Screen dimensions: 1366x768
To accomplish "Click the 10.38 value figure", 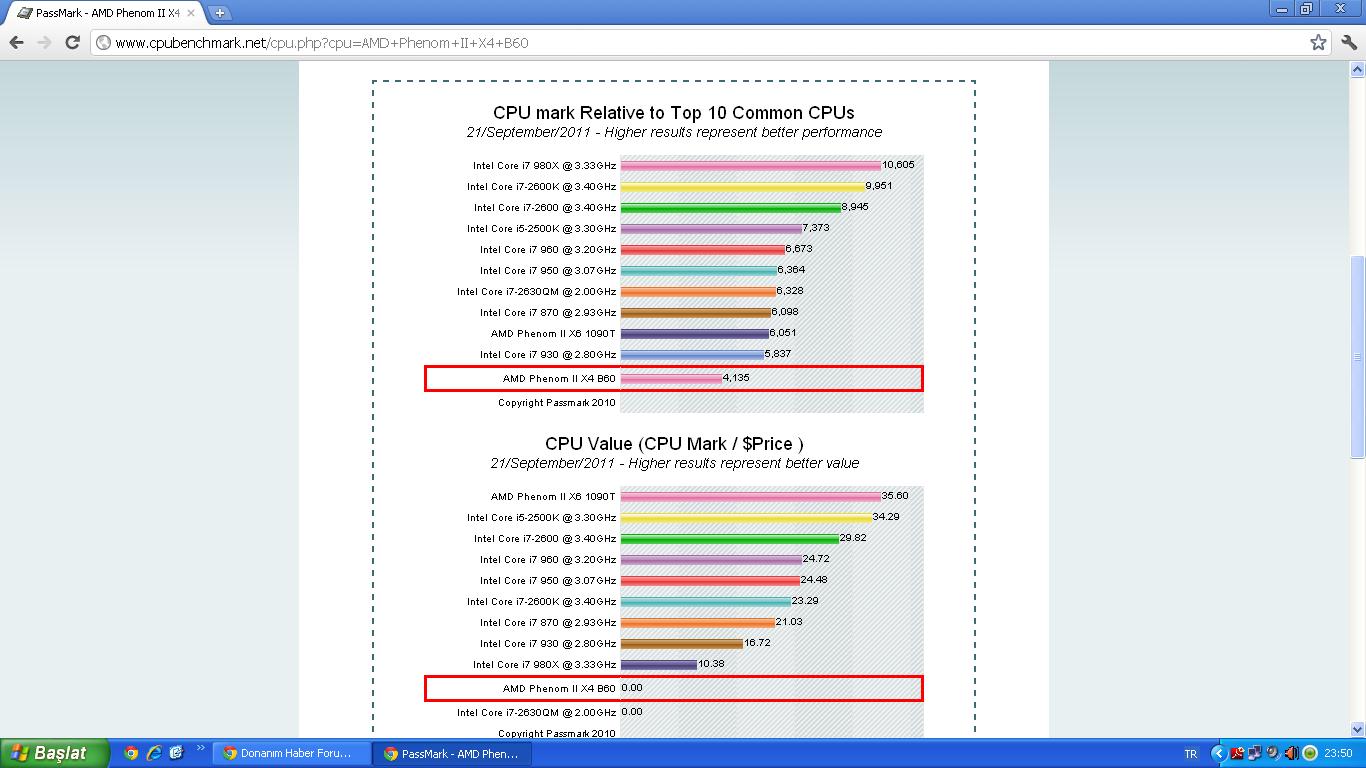I will coord(711,664).
